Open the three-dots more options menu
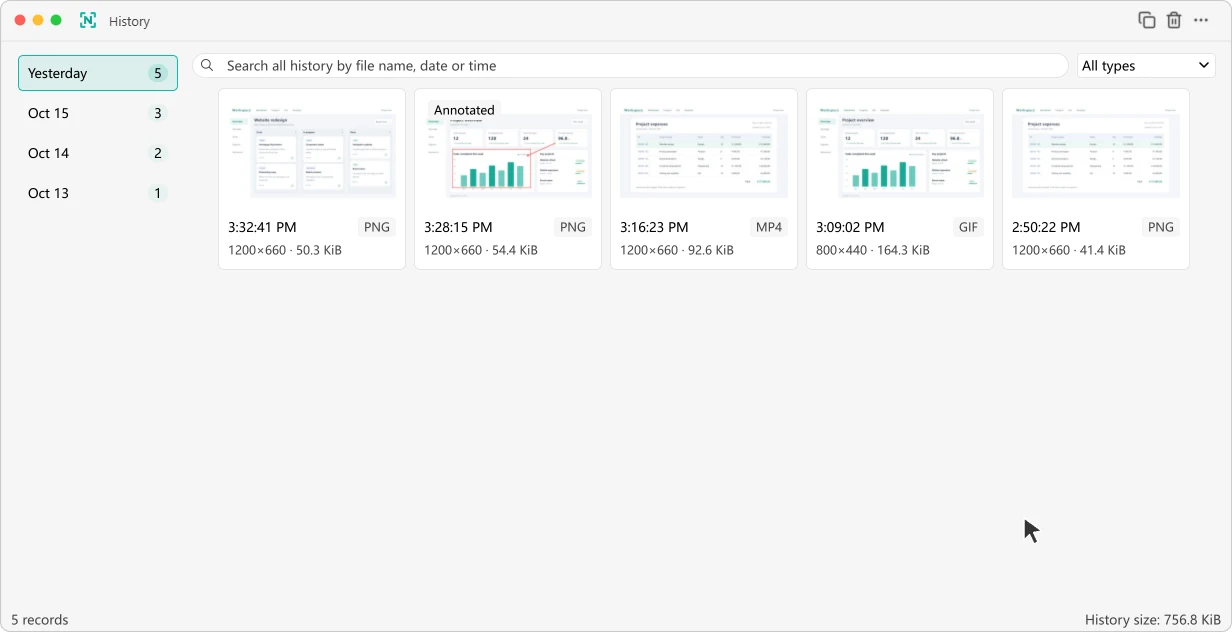This screenshot has width=1232, height=632. point(1201,20)
